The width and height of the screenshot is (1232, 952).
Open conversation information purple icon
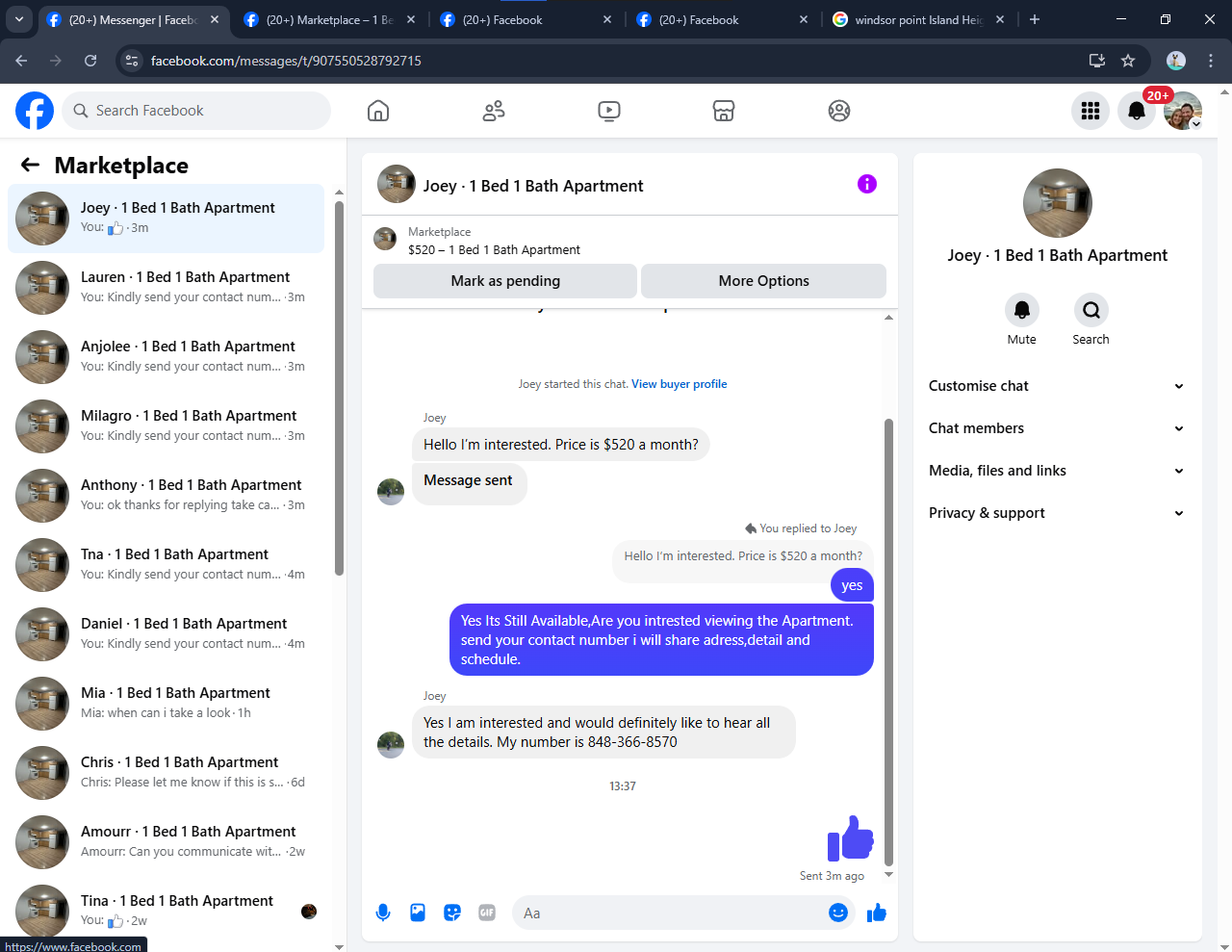867,184
